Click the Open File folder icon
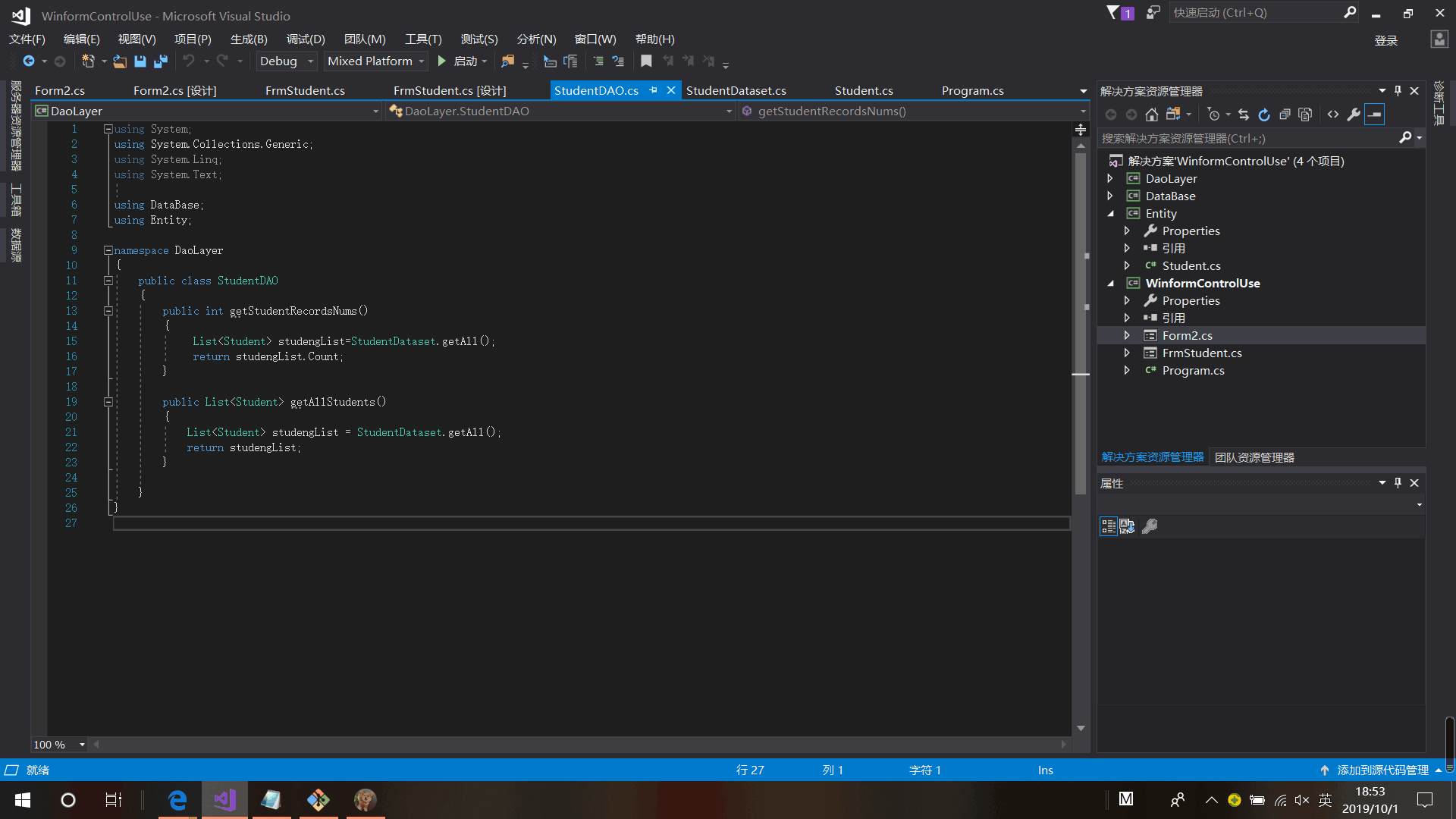The height and width of the screenshot is (819, 1456). [120, 61]
